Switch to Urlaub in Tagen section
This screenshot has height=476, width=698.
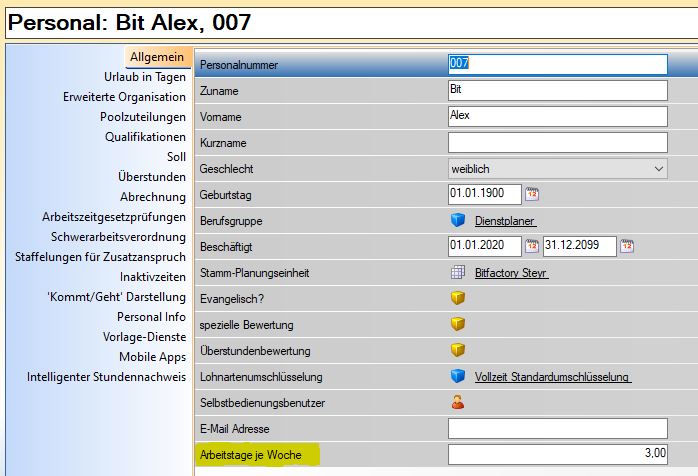click(x=144, y=77)
